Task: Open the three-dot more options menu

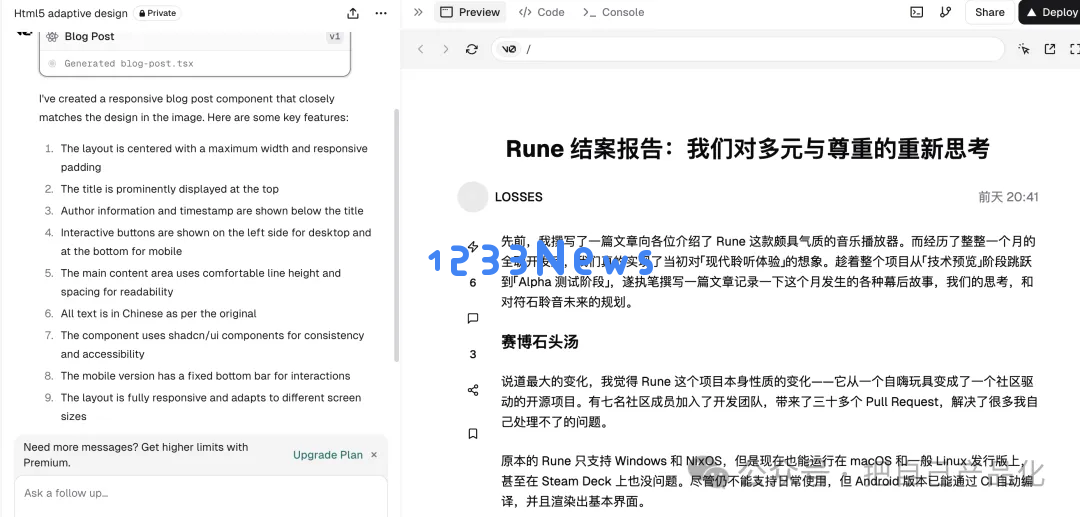Action: [x=381, y=13]
